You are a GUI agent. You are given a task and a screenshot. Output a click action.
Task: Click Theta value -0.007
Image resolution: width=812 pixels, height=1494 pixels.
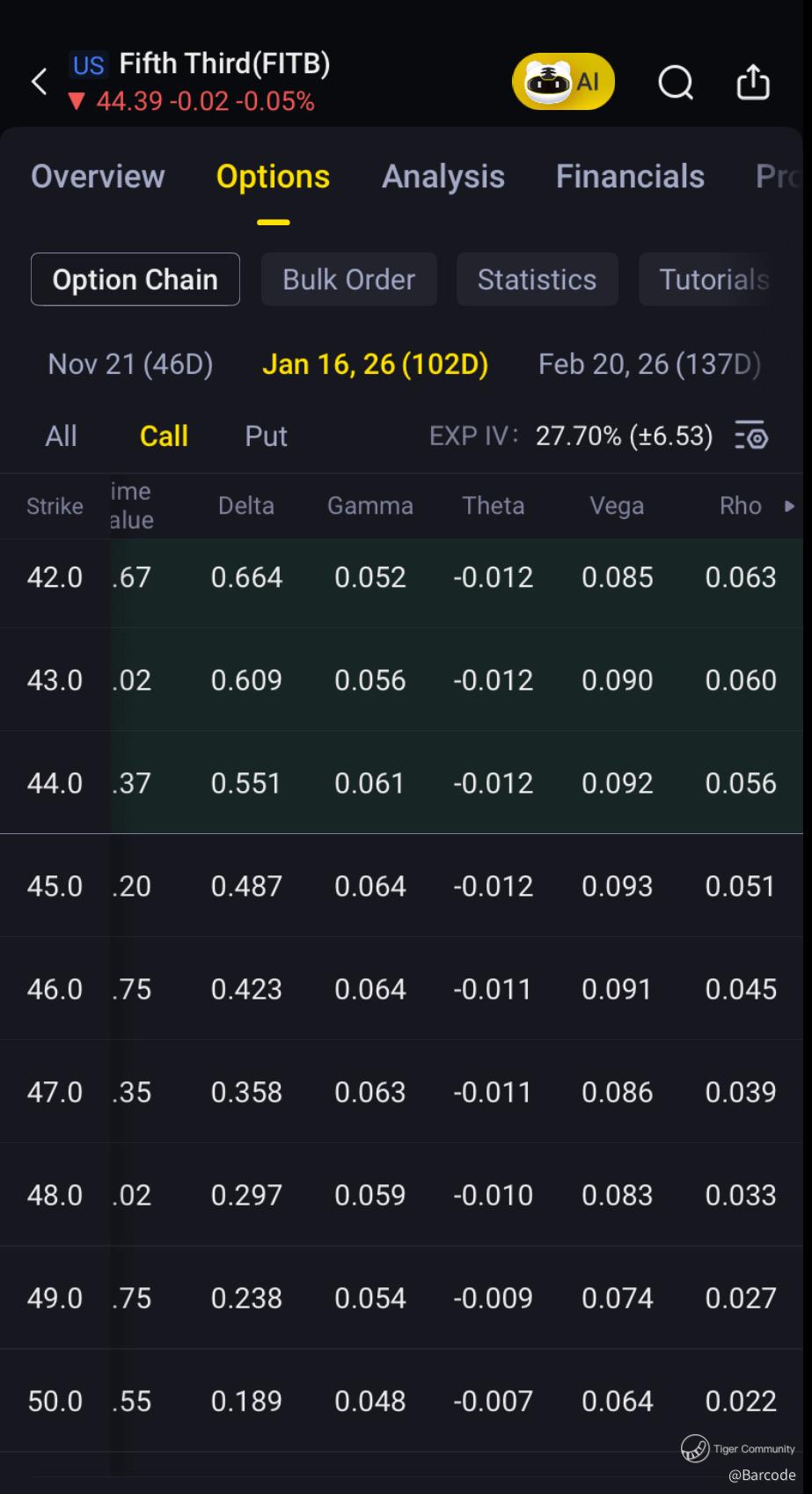(494, 1401)
